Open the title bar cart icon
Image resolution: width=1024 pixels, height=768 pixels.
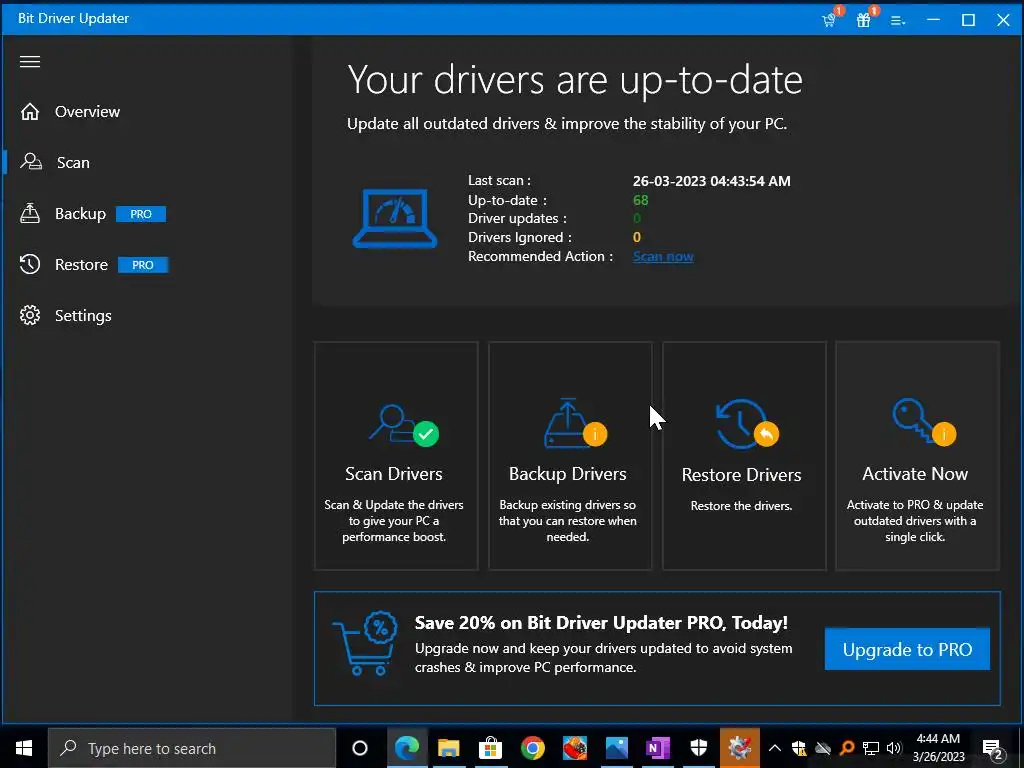click(x=830, y=19)
